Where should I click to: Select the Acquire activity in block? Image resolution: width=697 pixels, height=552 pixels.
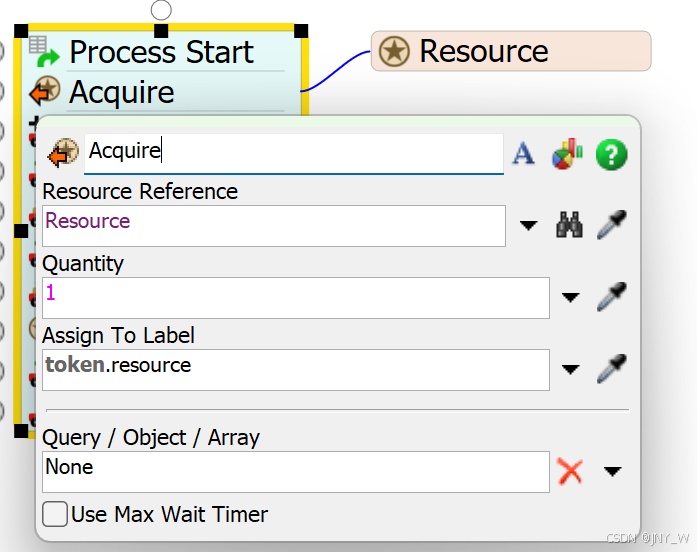(122, 92)
